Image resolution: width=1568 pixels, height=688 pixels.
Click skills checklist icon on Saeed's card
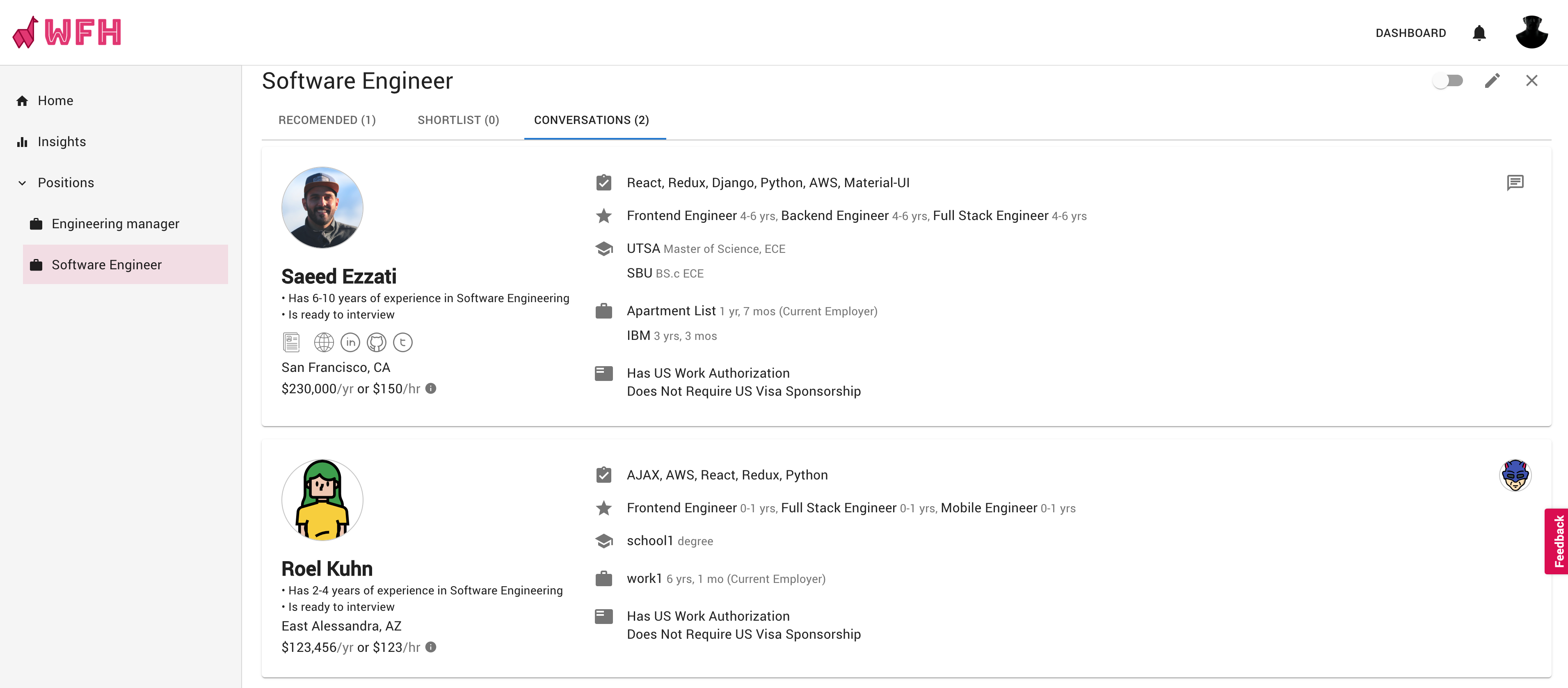[x=603, y=182]
